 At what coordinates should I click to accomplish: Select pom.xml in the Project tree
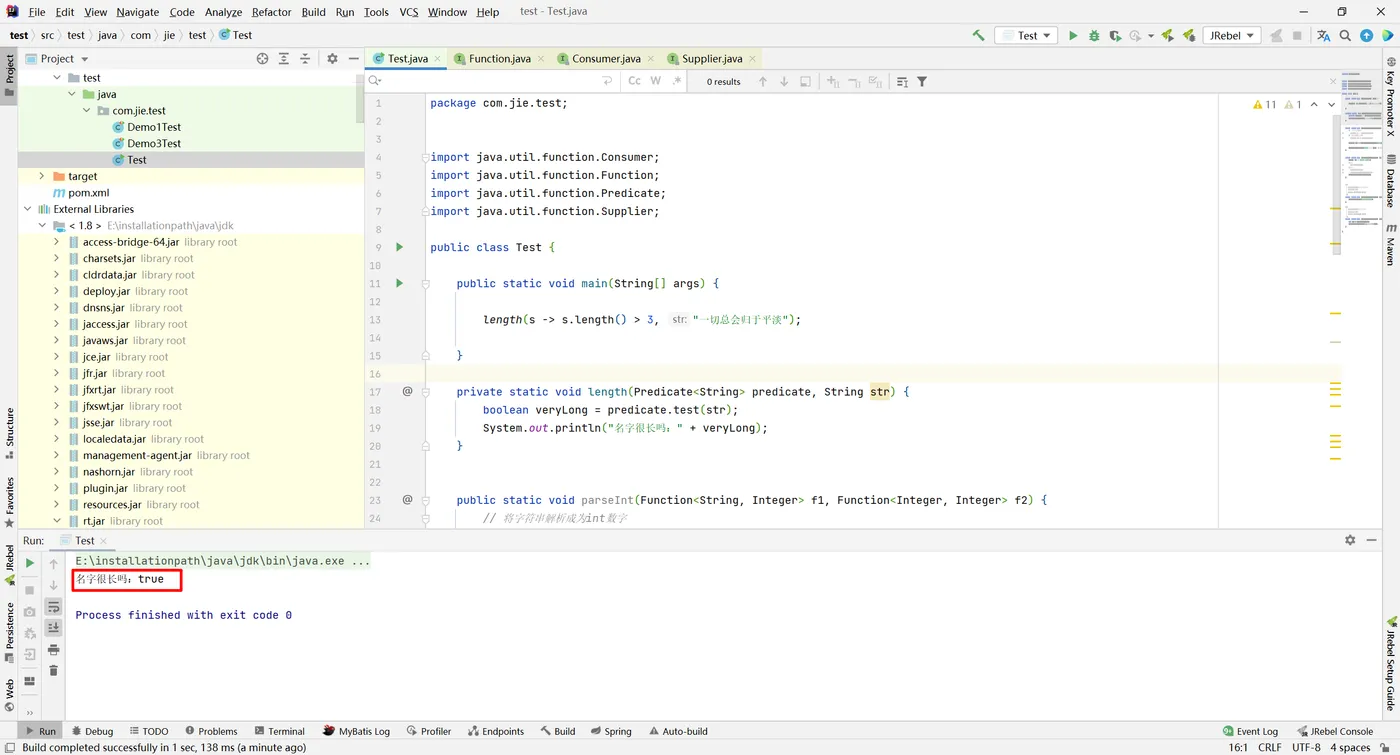pyautogui.click(x=89, y=193)
